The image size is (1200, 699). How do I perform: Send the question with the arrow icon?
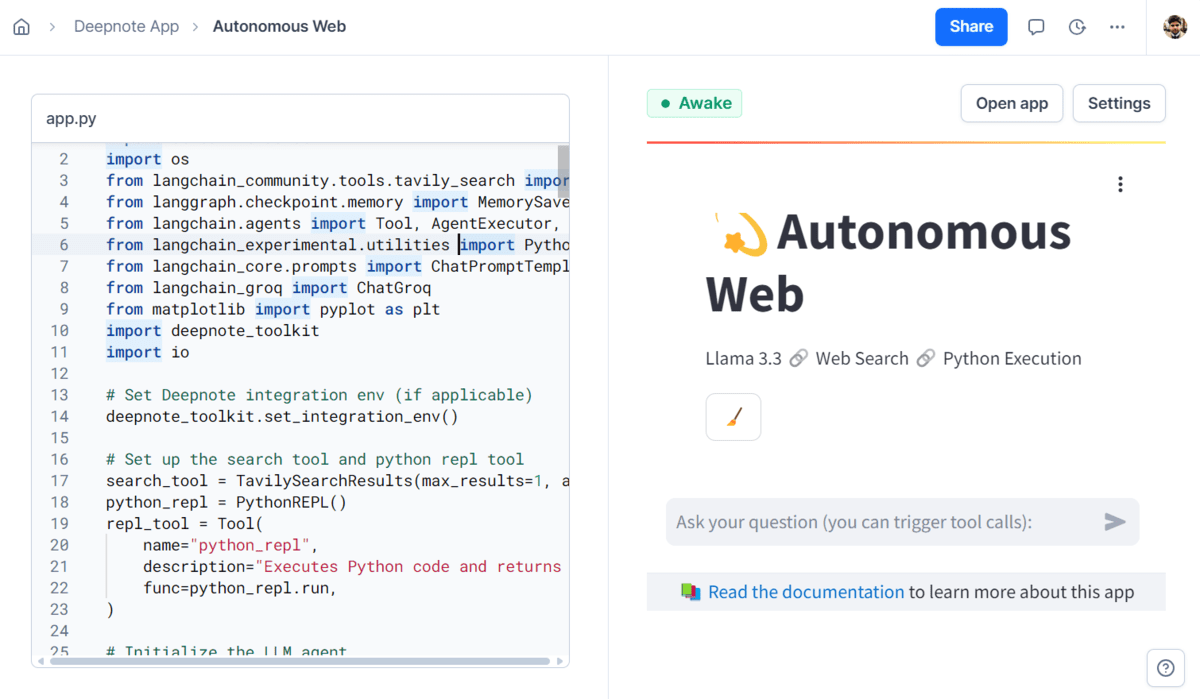pyautogui.click(x=1114, y=522)
